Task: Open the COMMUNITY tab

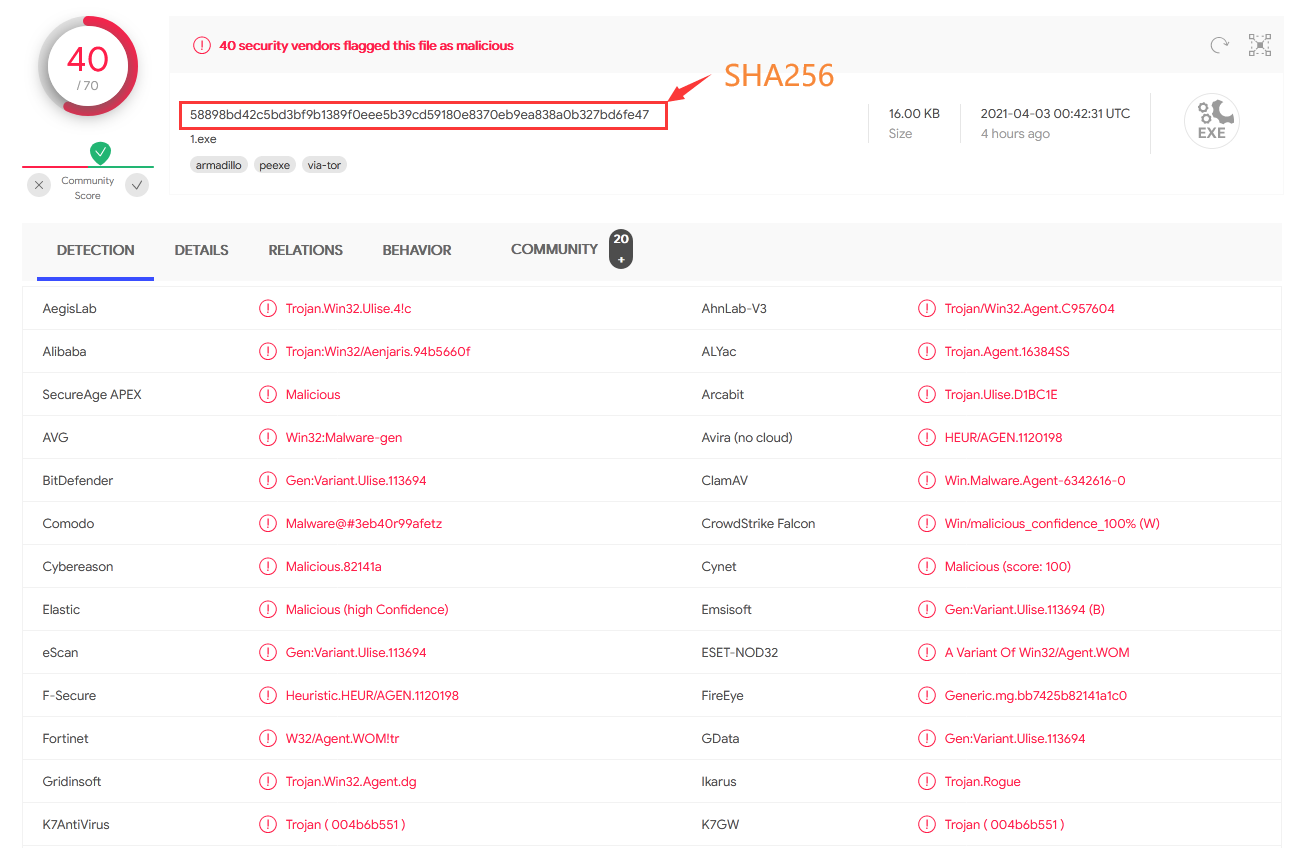Action: click(x=554, y=249)
